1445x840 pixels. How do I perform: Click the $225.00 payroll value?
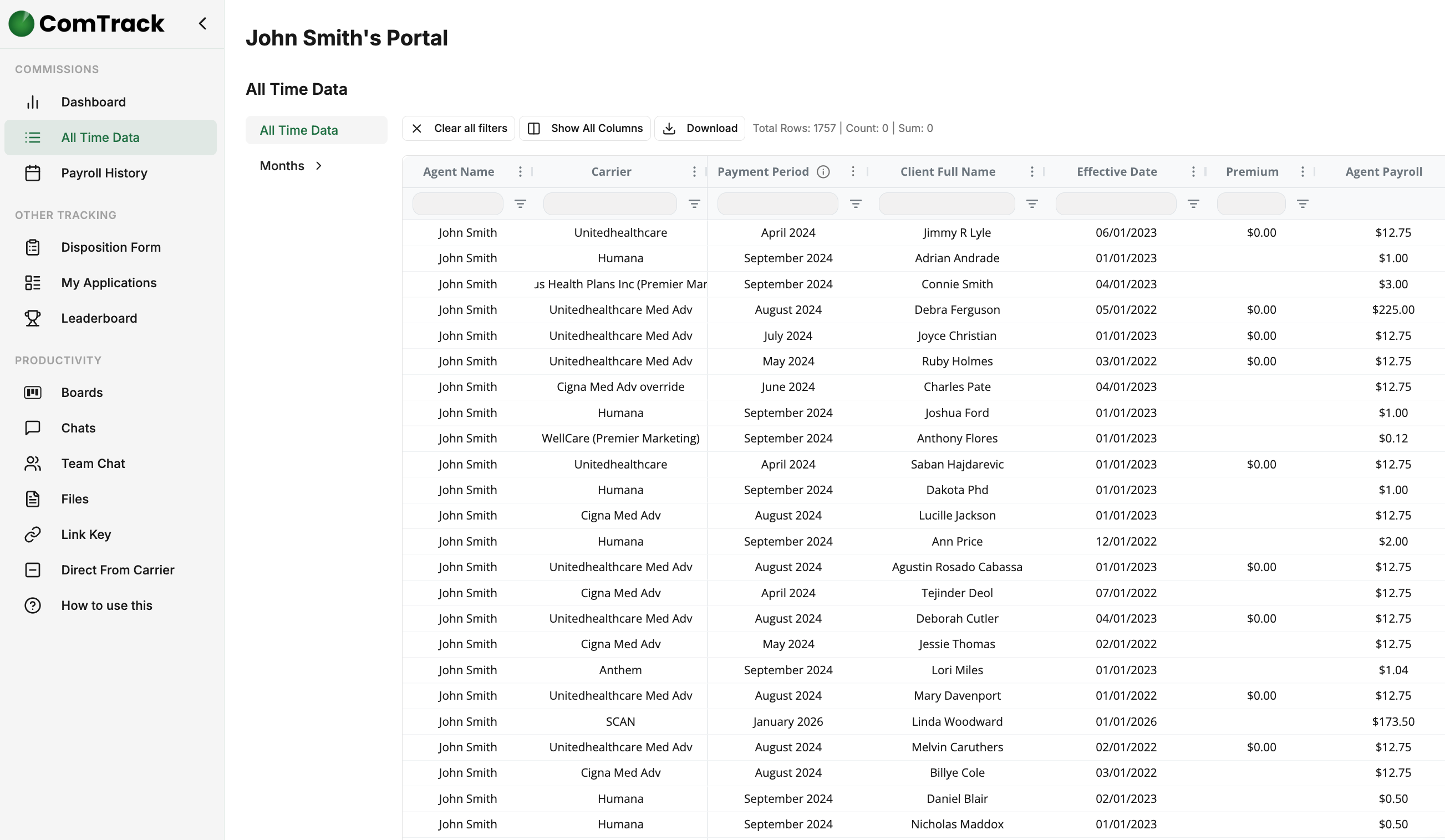pyautogui.click(x=1393, y=310)
